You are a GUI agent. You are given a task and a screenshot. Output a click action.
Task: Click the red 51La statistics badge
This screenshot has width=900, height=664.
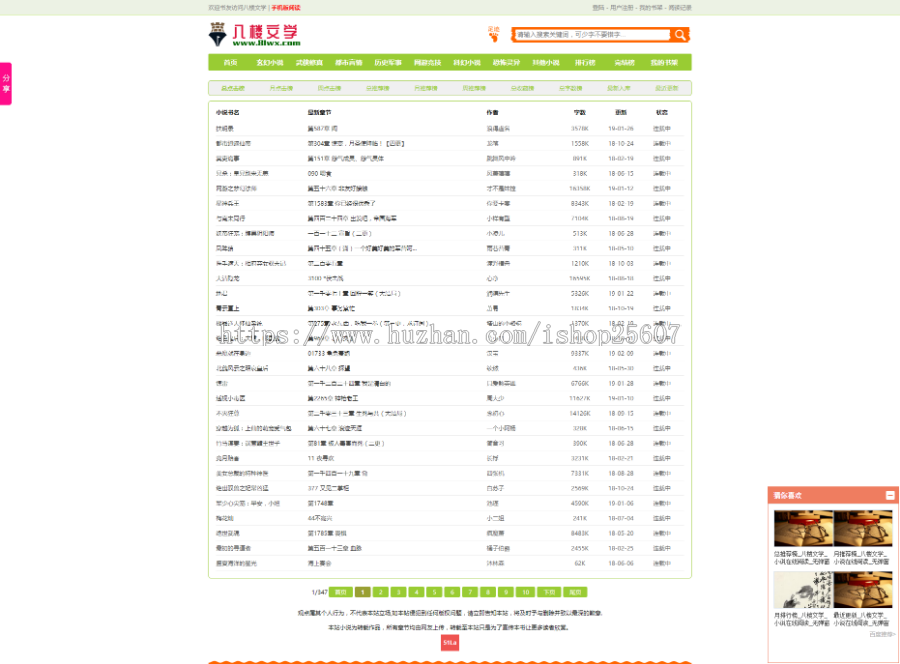(x=450, y=643)
